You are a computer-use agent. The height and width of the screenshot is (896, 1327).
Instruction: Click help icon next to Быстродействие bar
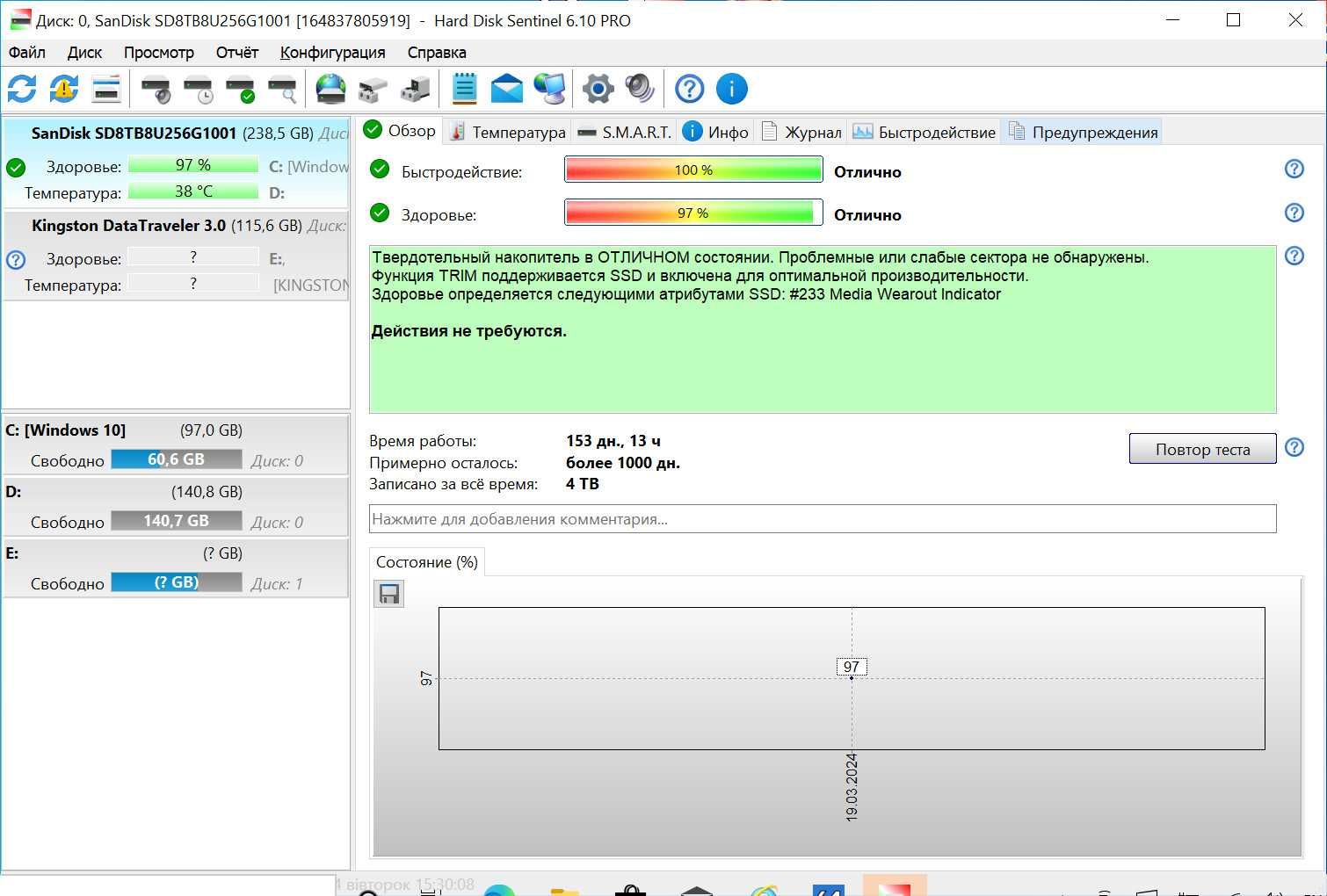point(1294,169)
